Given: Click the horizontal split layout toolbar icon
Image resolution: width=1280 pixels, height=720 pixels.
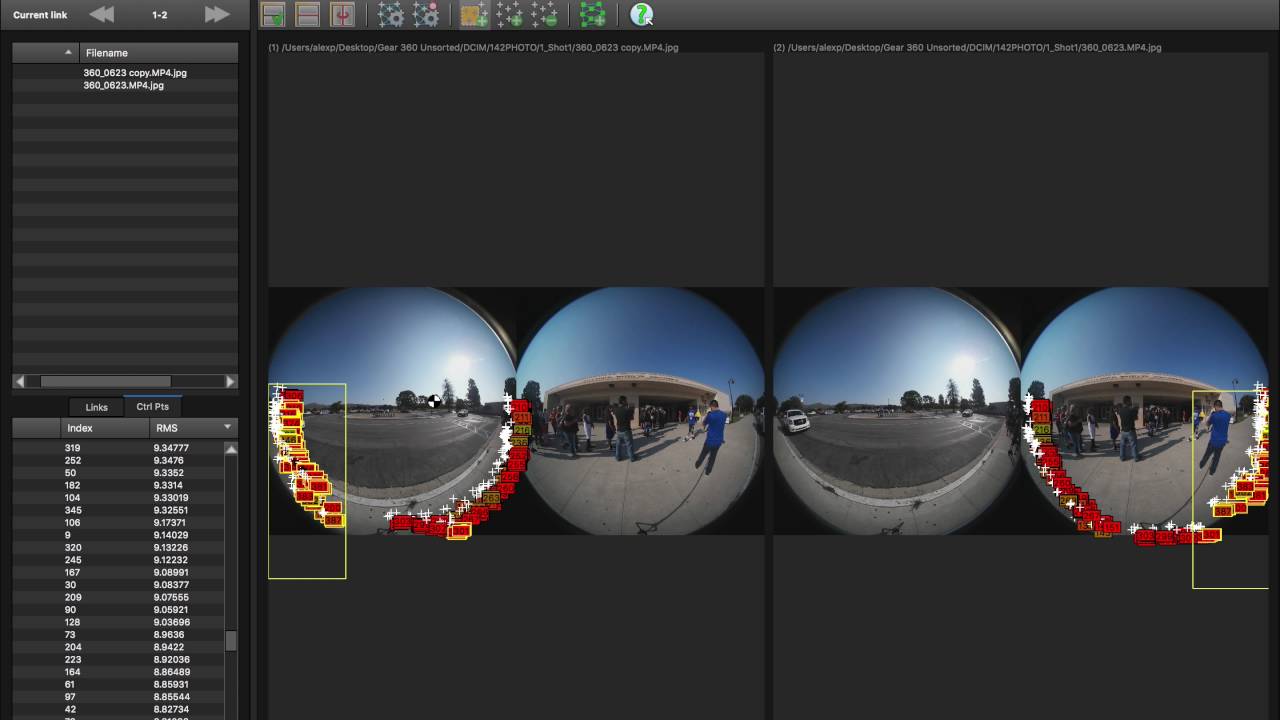Looking at the screenshot, I should tap(308, 15).
